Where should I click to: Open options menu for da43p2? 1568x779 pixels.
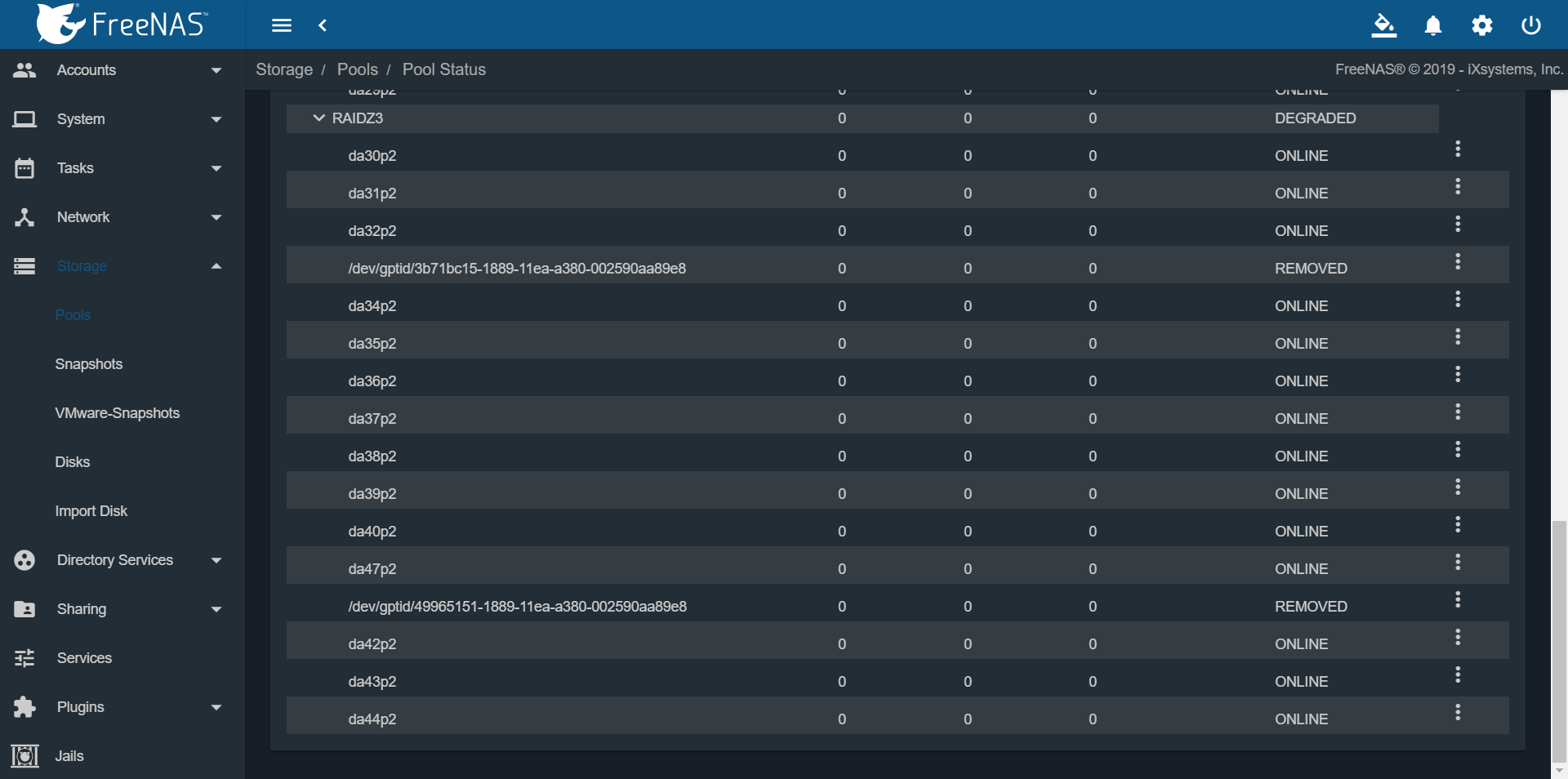[1458, 674]
